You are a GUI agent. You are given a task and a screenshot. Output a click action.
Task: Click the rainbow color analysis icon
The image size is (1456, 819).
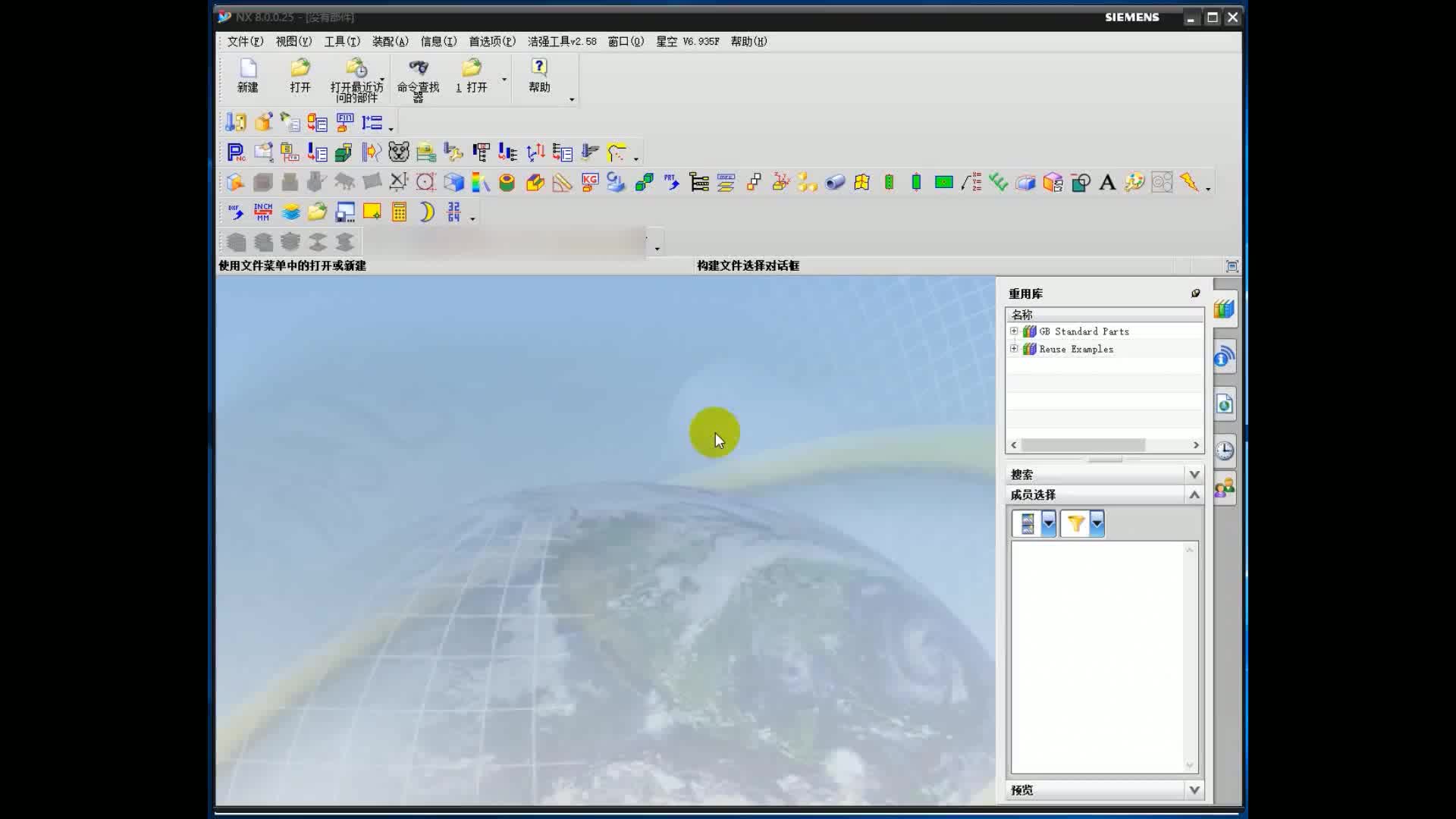[x=480, y=182]
